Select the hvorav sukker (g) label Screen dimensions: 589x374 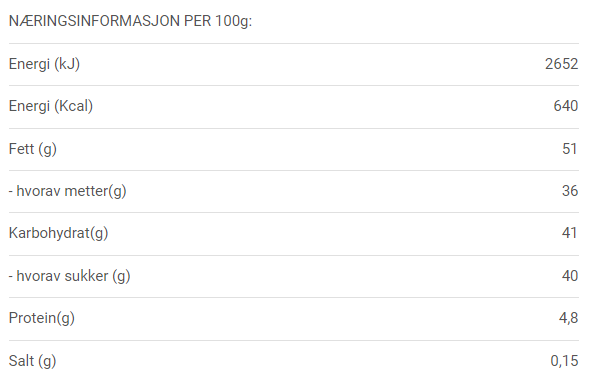point(69,276)
